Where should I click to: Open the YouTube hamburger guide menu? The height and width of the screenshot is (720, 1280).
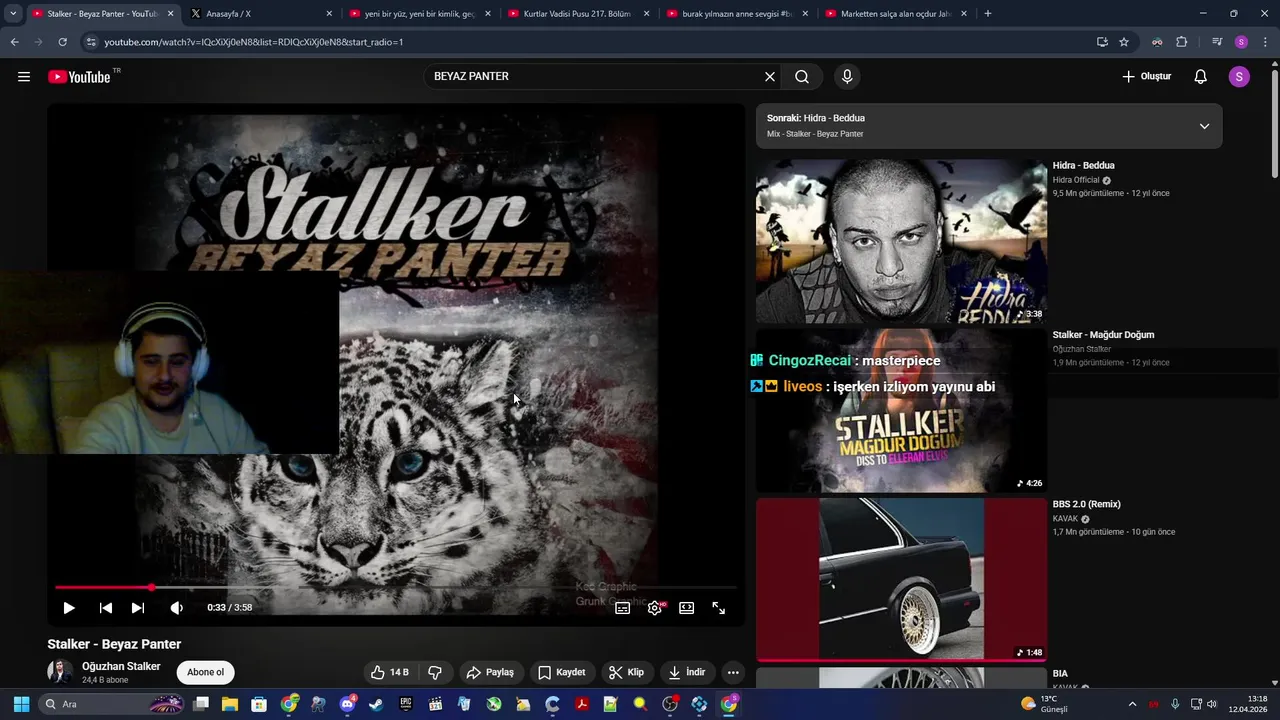tap(24, 77)
